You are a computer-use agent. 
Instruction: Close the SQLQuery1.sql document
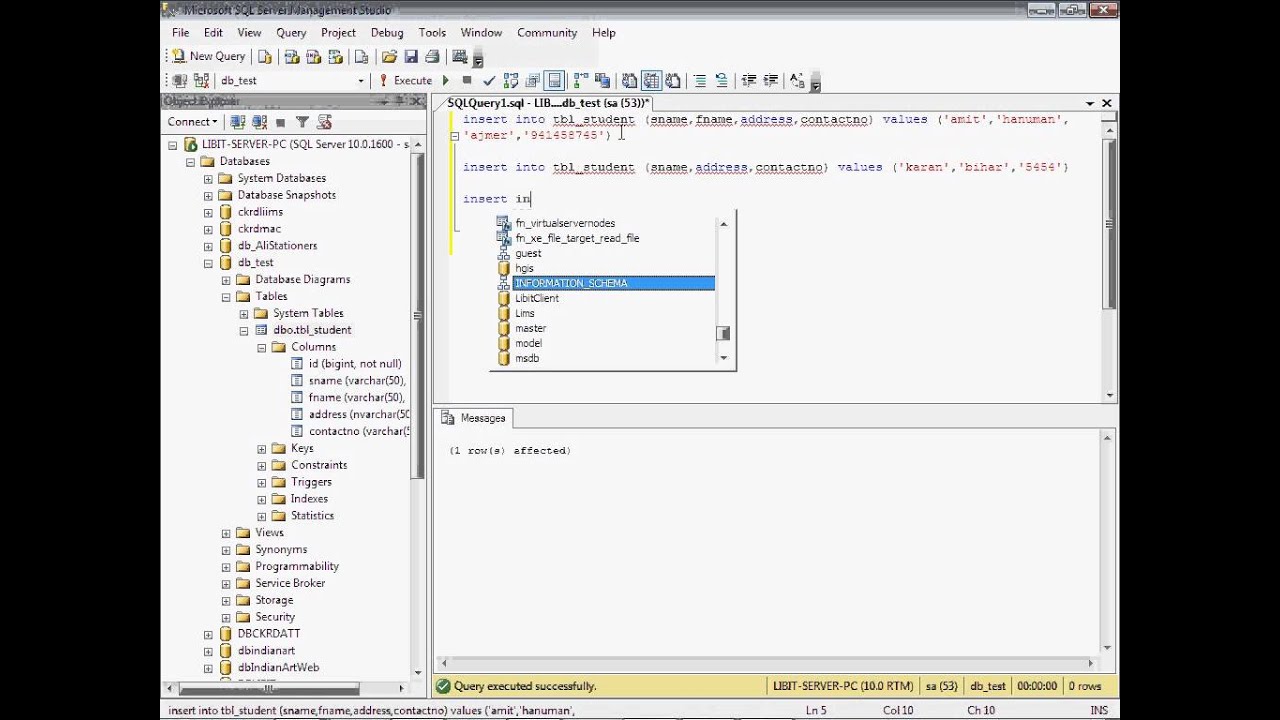tap(1107, 103)
